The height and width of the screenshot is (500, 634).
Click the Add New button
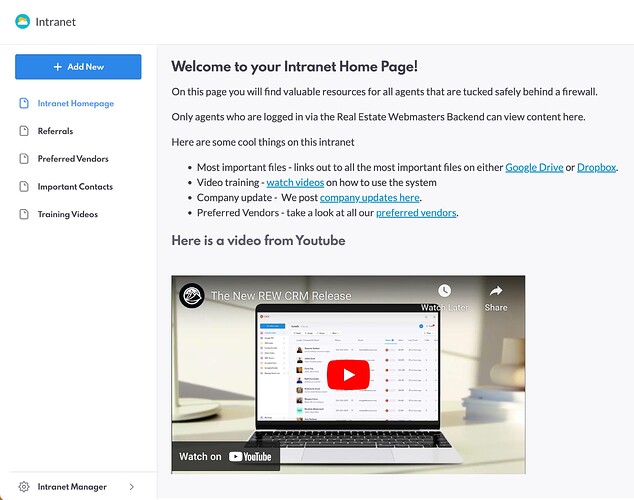[78, 67]
